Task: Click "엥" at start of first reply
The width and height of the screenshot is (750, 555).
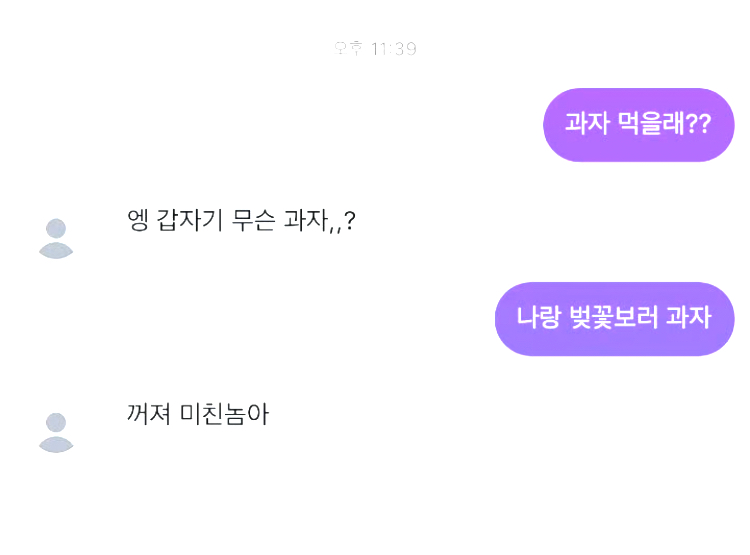Action: (x=138, y=220)
